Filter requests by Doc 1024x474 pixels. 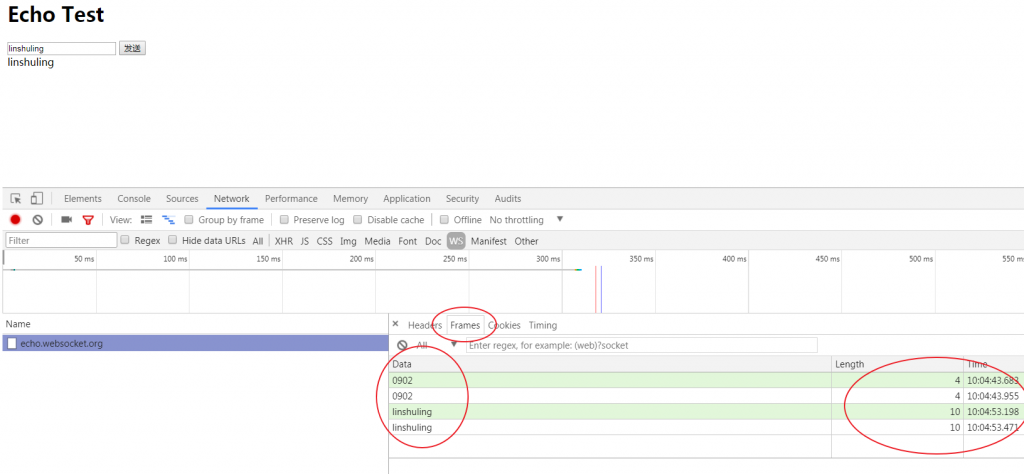click(x=433, y=241)
